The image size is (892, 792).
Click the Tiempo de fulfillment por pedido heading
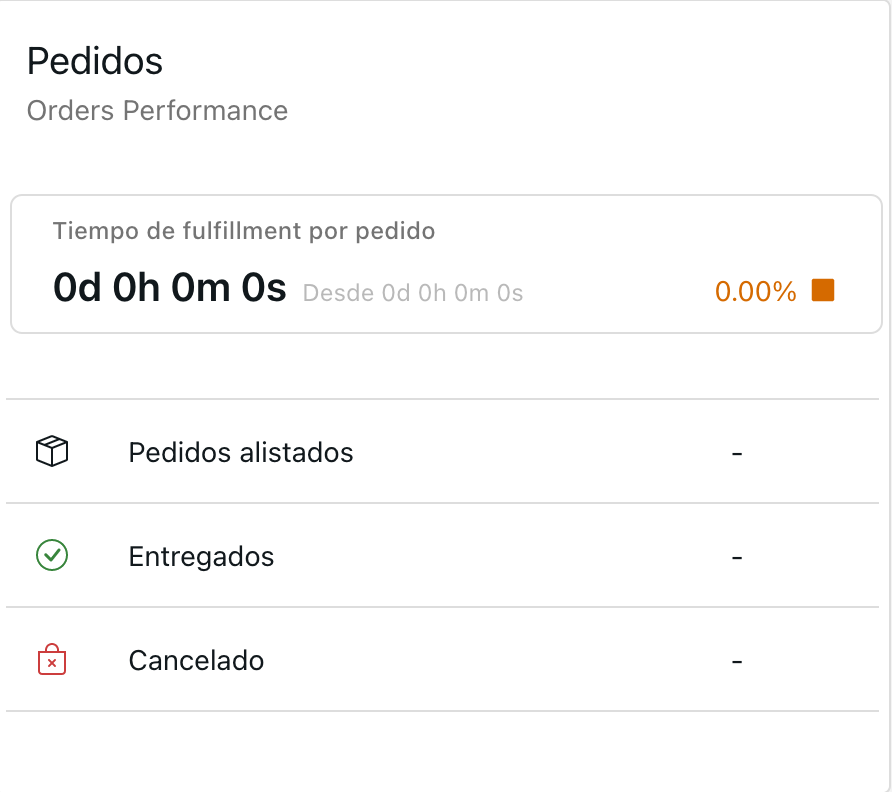pyautogui.click(x=244, y=231)
